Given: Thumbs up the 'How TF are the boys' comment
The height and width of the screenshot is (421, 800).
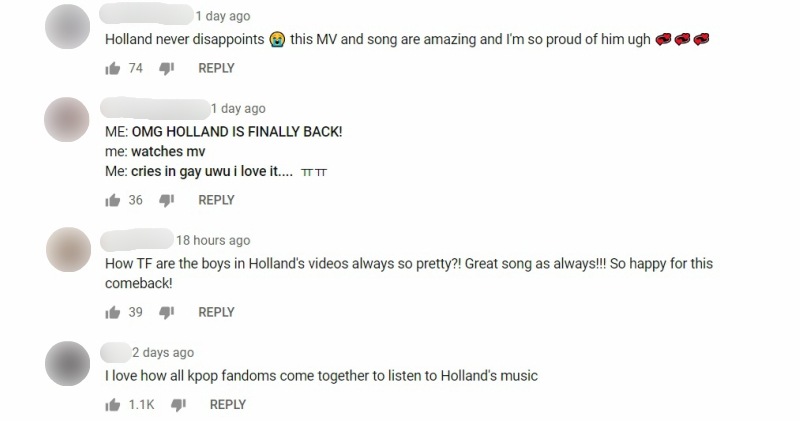Looking at the screenshot, I should point(112,312).
